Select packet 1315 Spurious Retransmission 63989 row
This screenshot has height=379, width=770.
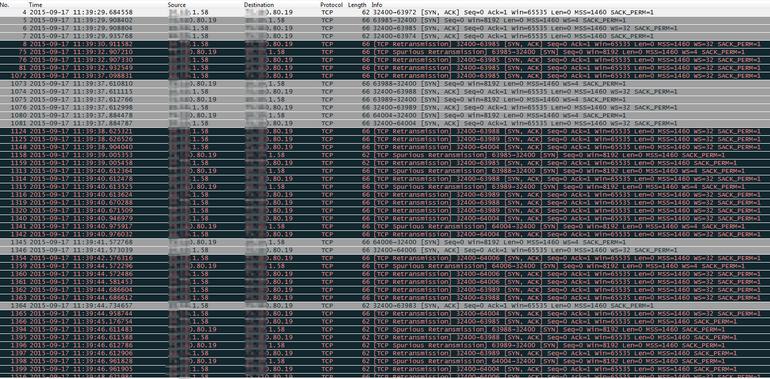click(x=385, y=187)
